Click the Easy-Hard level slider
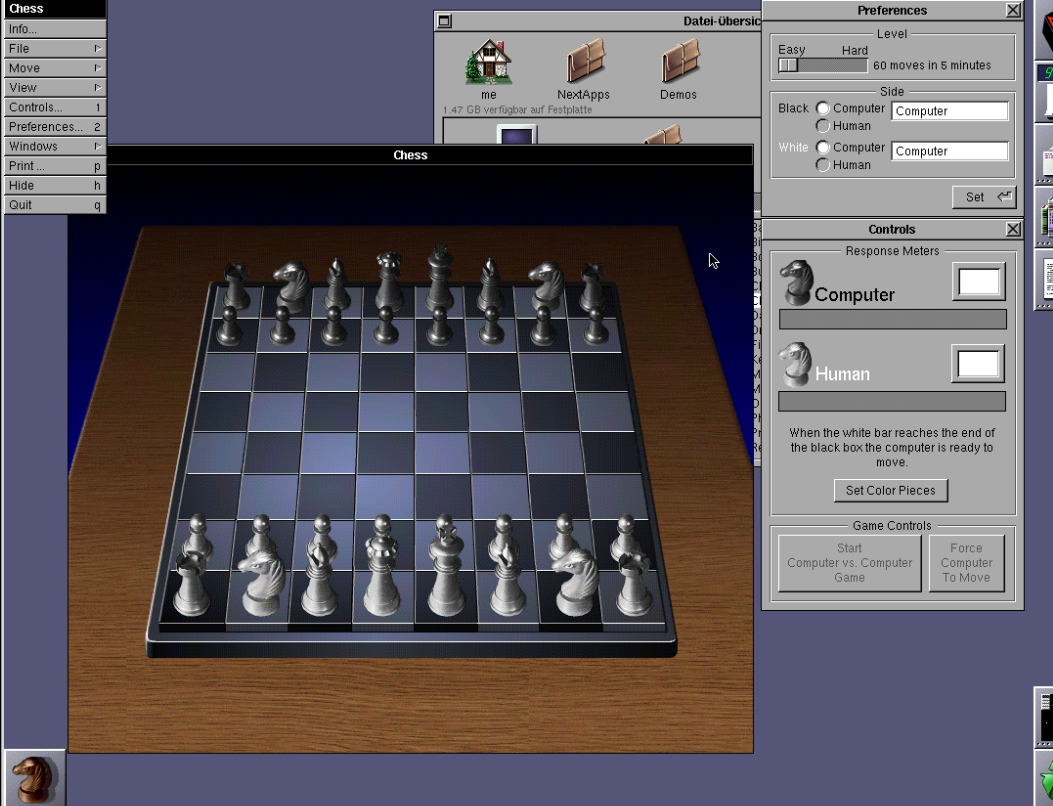Image resolution: width=1053 pixels, height=806 pixels. pos(822,65)
